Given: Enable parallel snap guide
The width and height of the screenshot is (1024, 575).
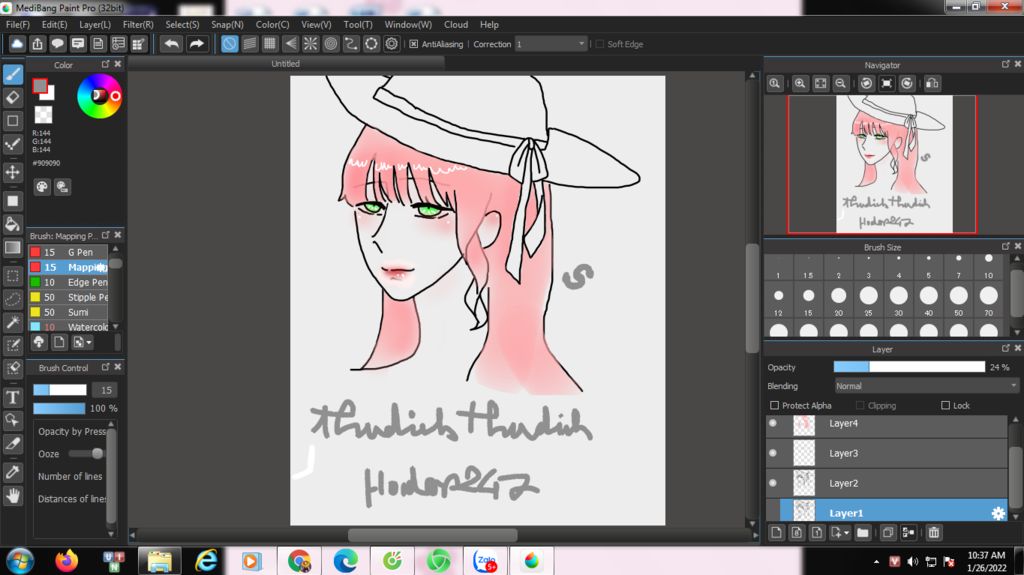Looking at the screenshot, I should click(249, 44).
